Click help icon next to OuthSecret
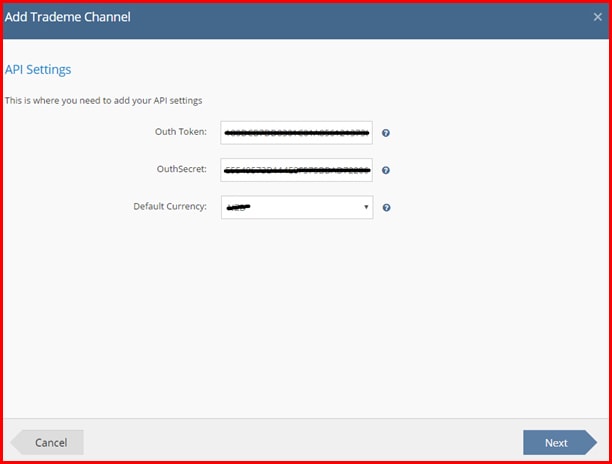 tap(386, 170)
